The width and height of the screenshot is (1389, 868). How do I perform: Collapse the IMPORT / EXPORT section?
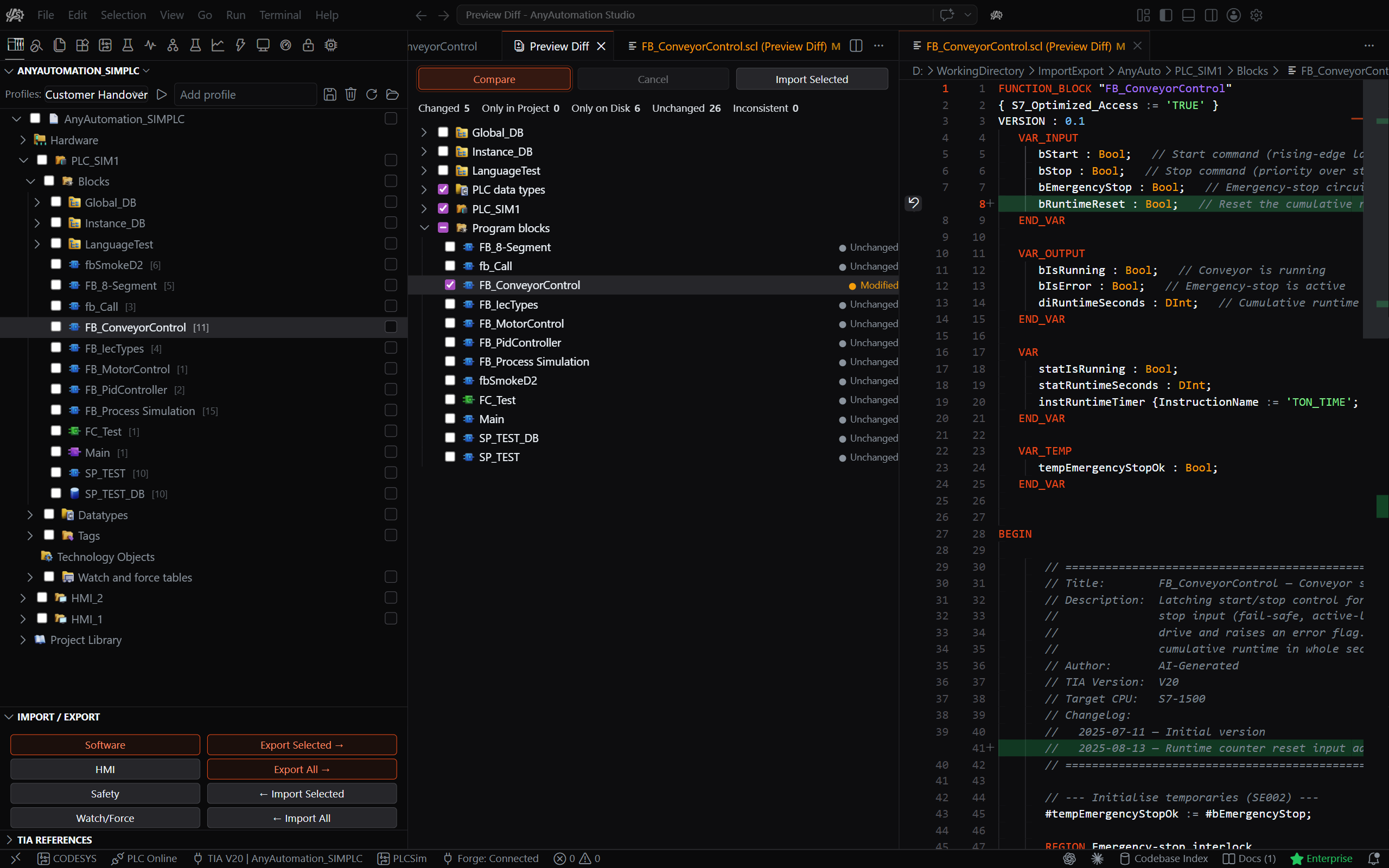coord(9,717)
